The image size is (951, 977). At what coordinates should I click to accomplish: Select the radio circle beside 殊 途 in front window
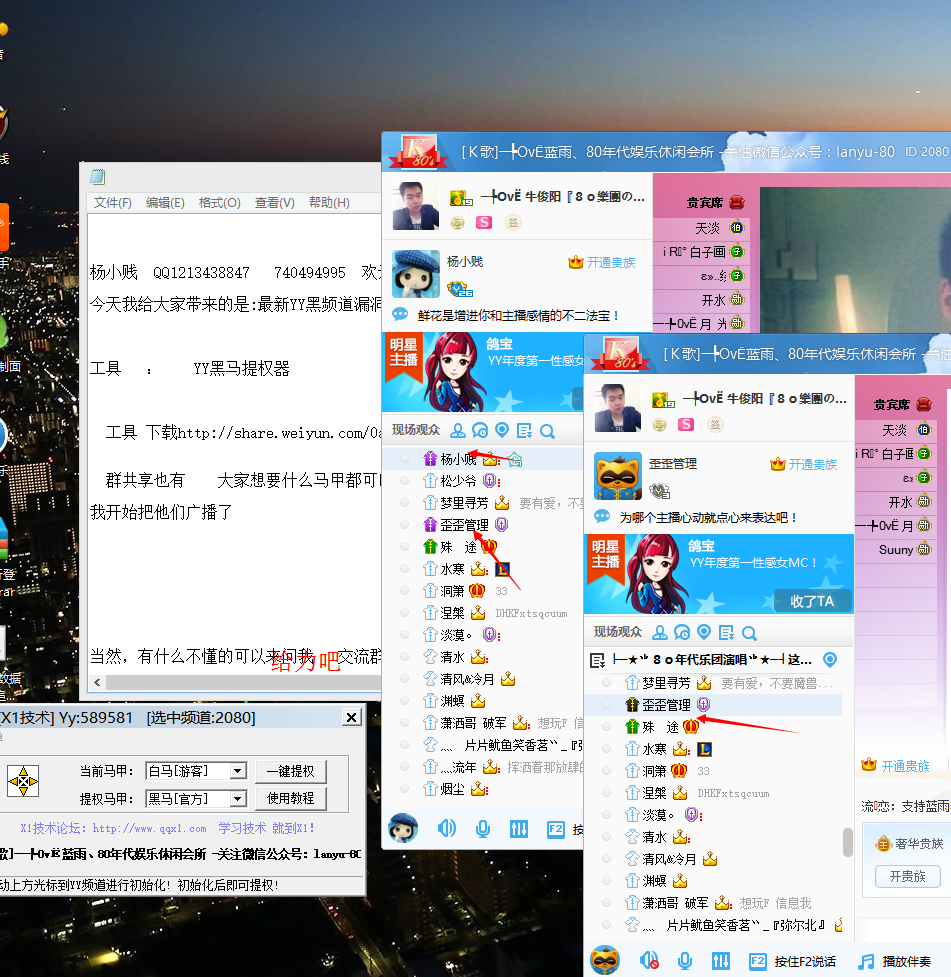pos(606,727)
